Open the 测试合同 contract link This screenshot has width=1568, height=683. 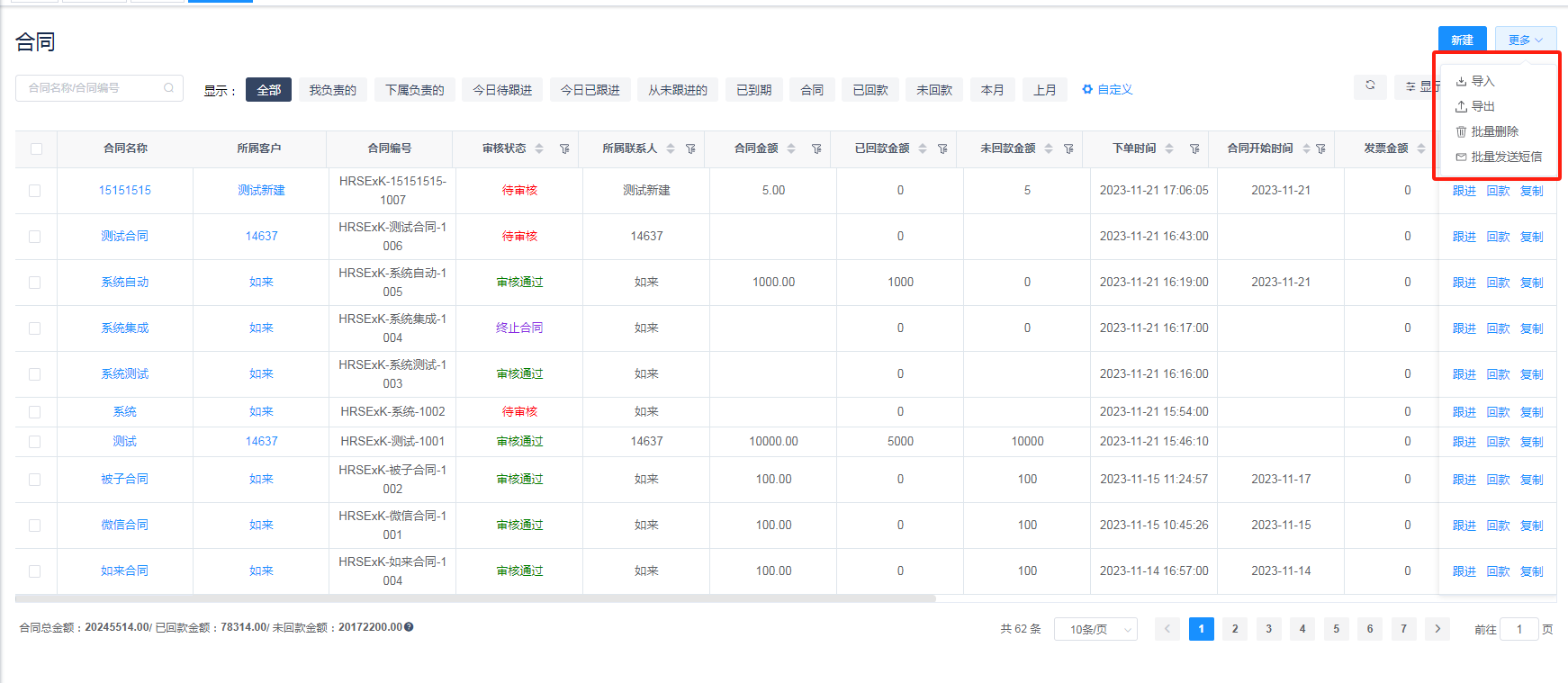124,236
